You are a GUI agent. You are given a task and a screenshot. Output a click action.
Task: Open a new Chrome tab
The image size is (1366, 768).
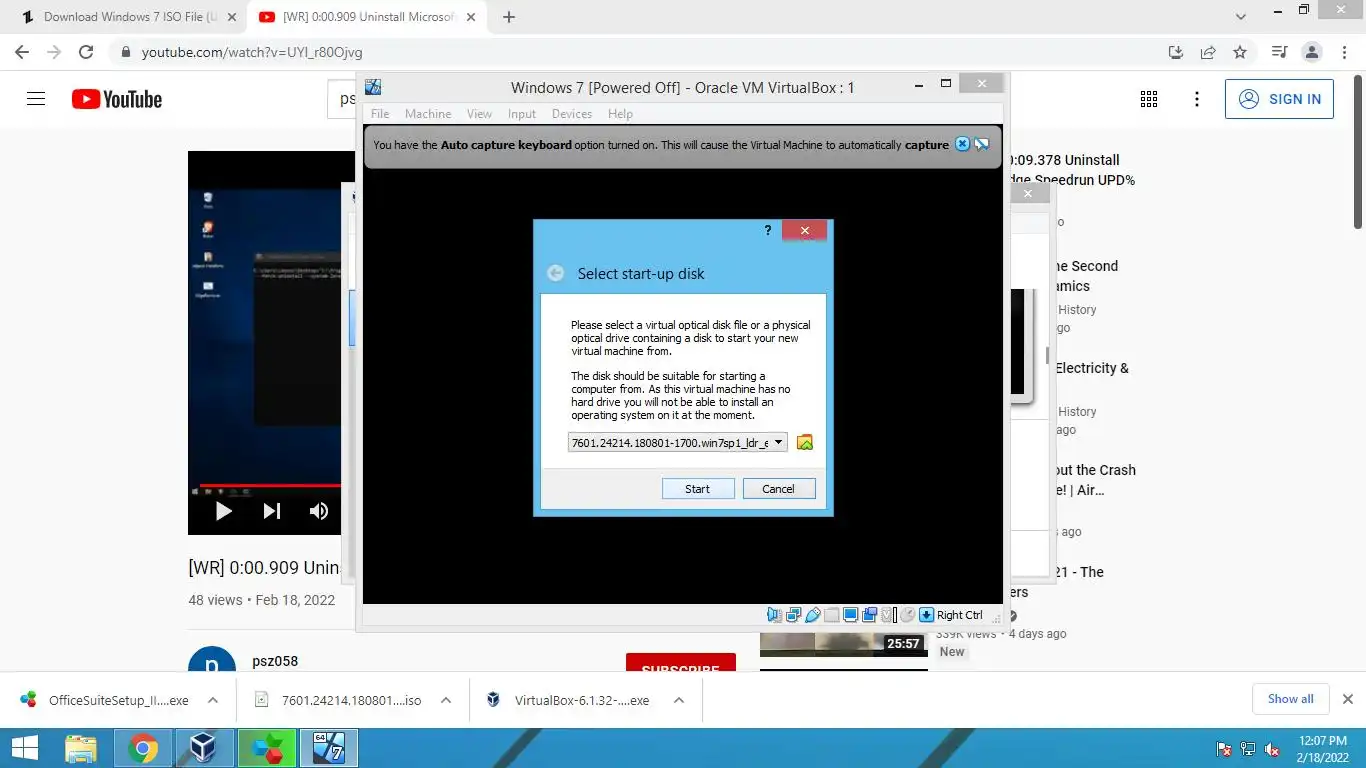coord(509,17)
